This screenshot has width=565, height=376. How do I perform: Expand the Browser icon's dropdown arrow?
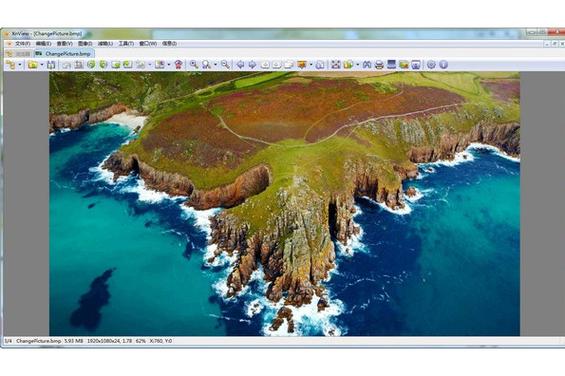(x=20, y=65)
